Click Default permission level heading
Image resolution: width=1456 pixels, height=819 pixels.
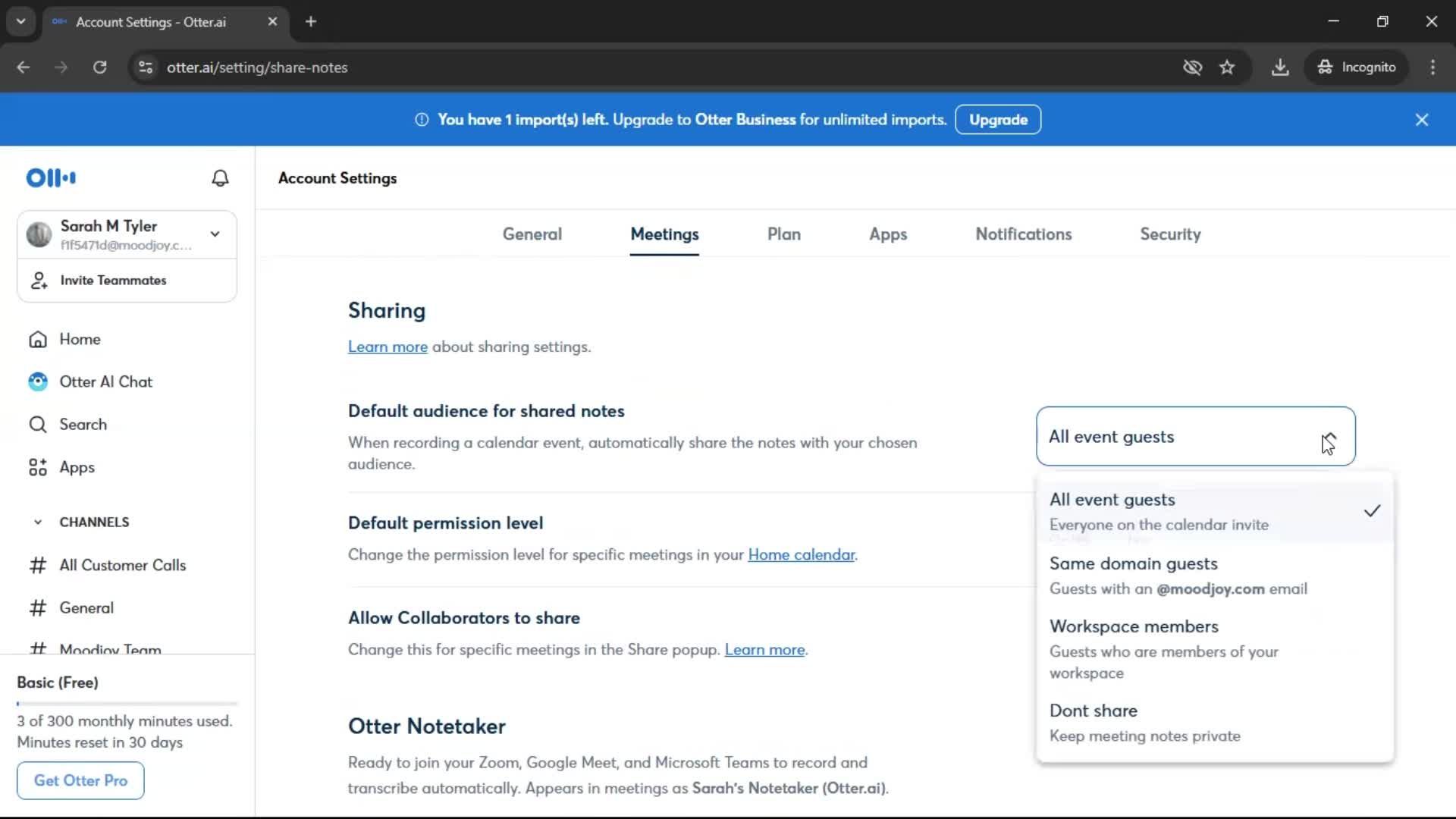[x=446, y=523]
